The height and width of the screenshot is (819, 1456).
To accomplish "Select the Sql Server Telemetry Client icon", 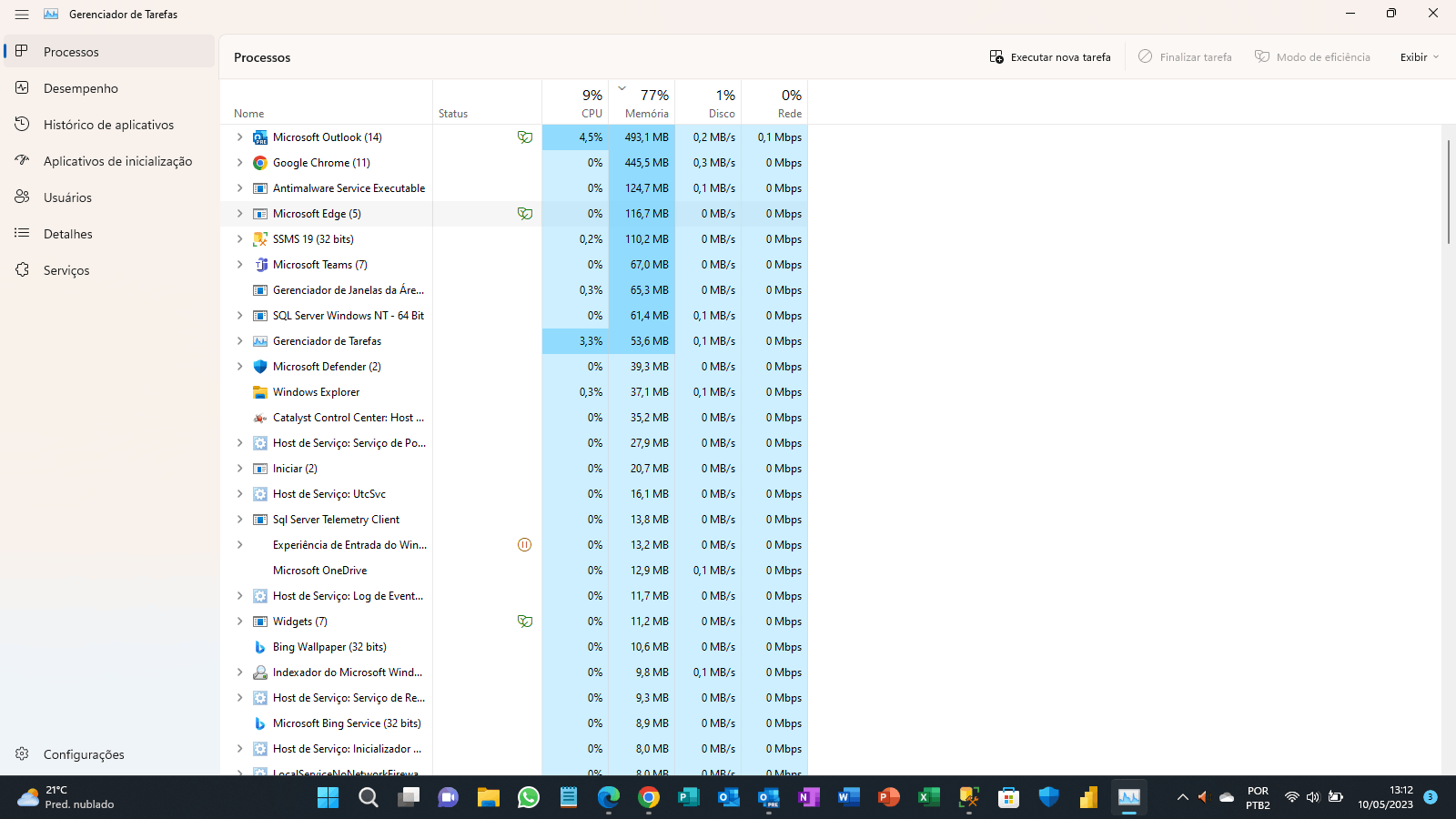I will (260, 520).
